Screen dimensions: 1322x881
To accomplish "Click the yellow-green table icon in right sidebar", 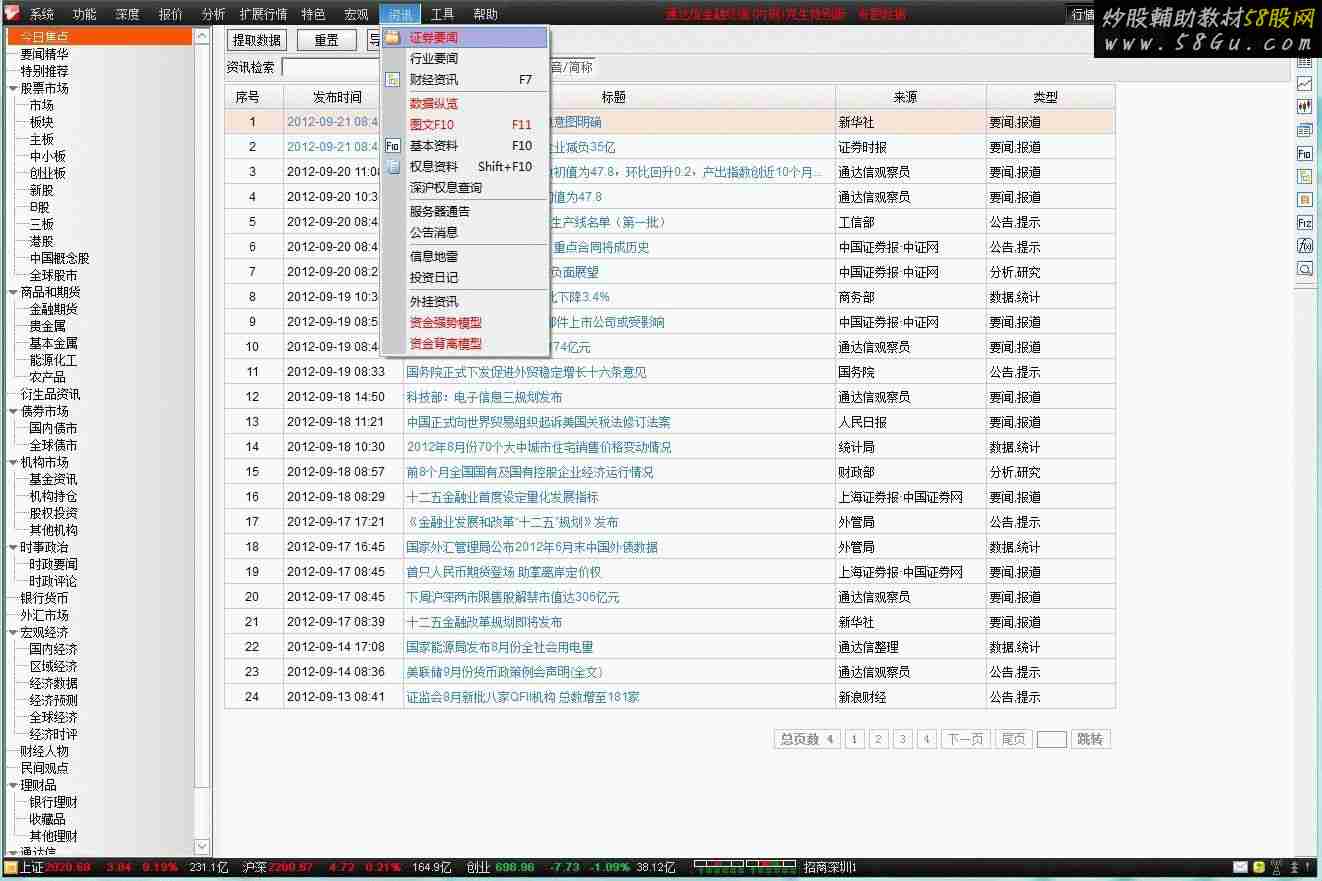I will pos(1305,176).
